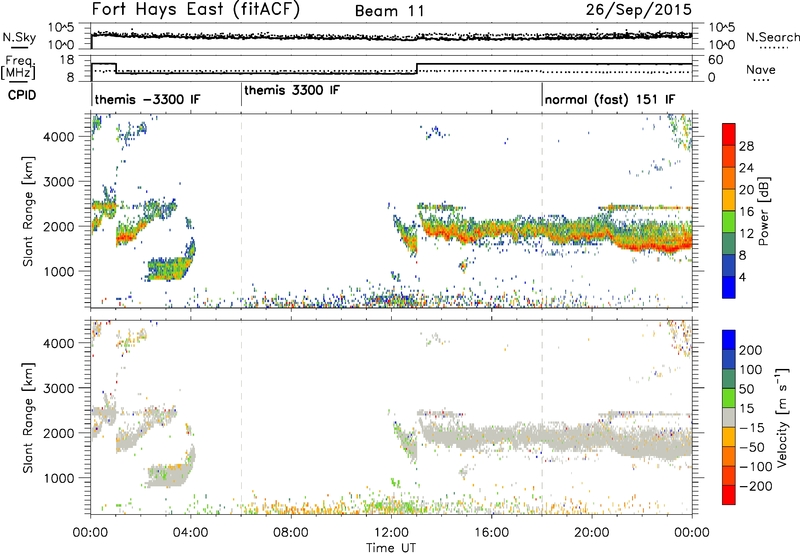
Task: Click the "18" frequency axis tick label
Action: pos(67,60)
